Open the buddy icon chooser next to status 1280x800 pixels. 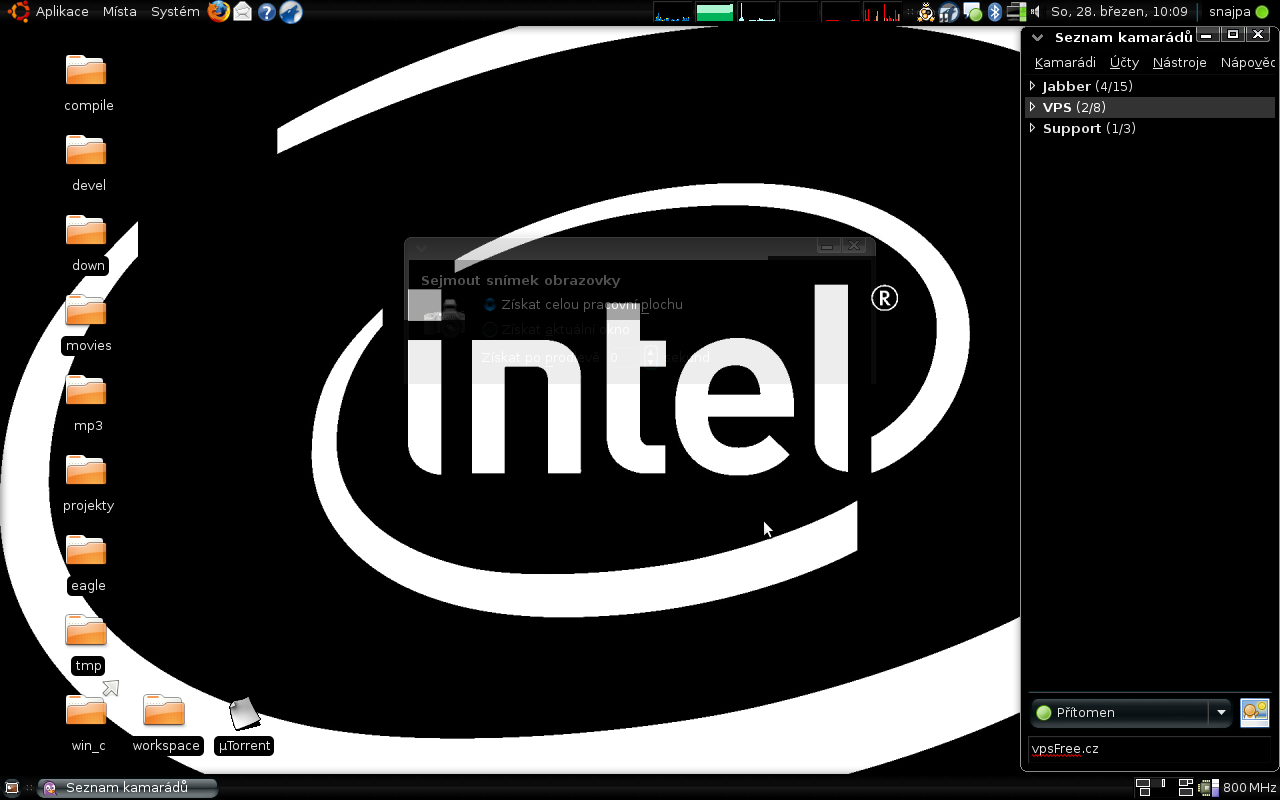[x=1254, y=712]
